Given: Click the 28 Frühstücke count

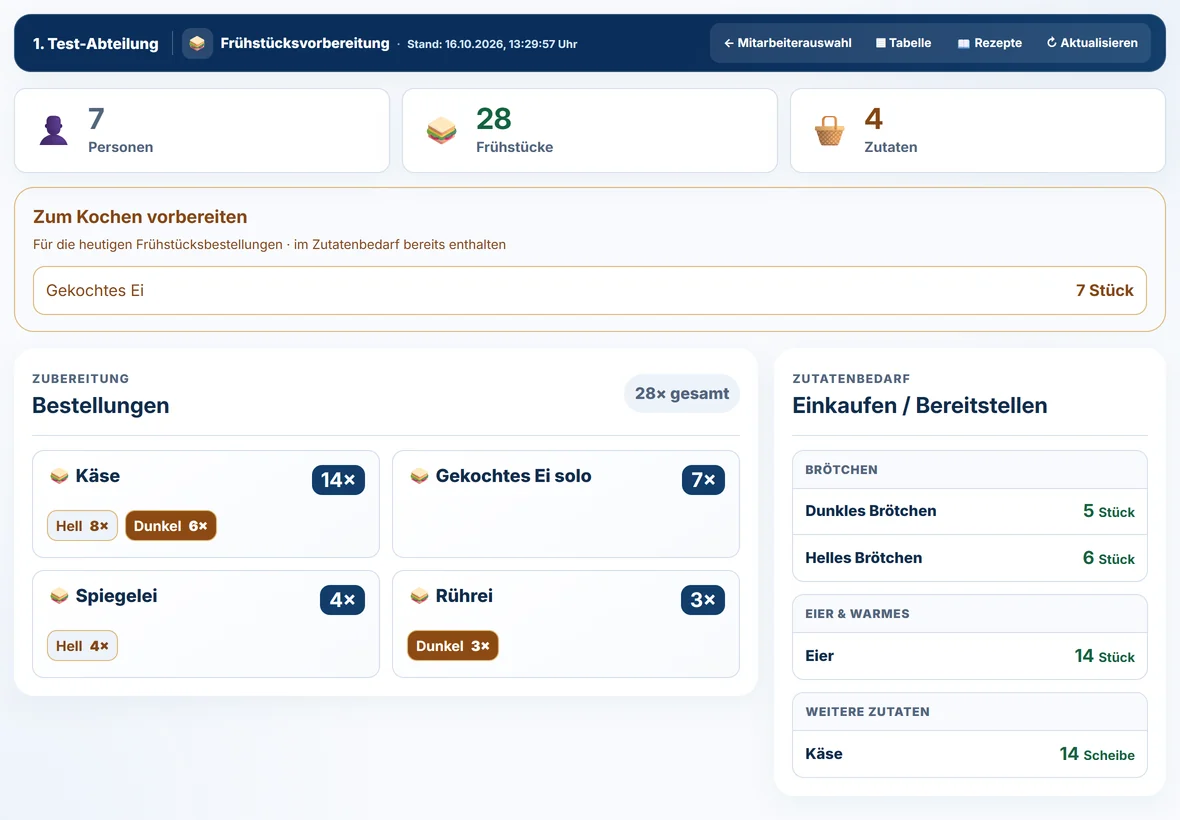Looking at the screenshot, I should pos(494,119).
